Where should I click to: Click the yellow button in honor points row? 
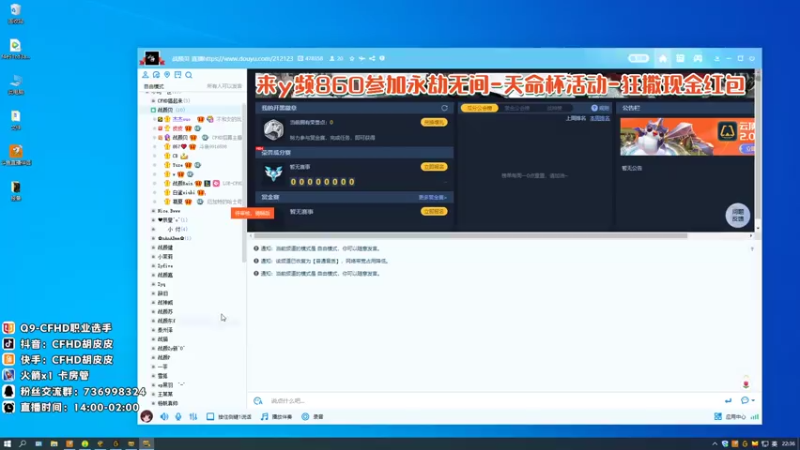click(434, 122)
